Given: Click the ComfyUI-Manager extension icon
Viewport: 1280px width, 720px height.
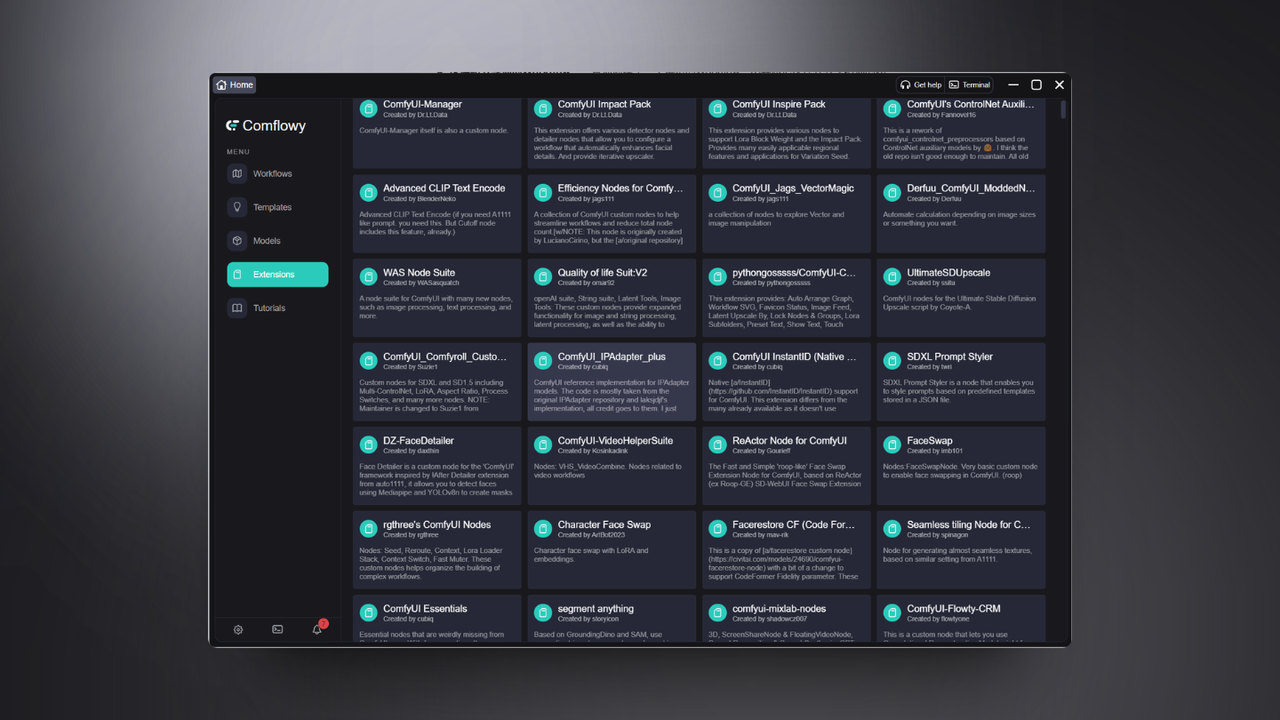Looking at the screenshot, I should click(368, 108).
